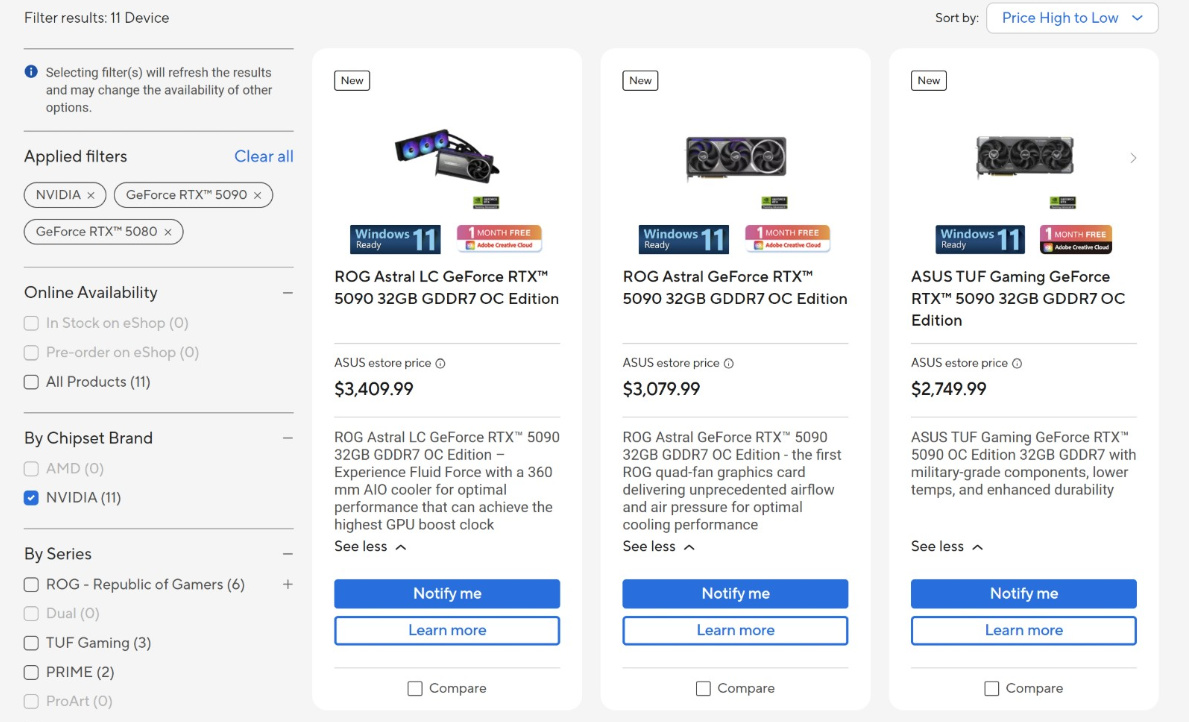Remove the NVIDIA applied filter chip
The image size is (1189, 722).
click(91, 195)
